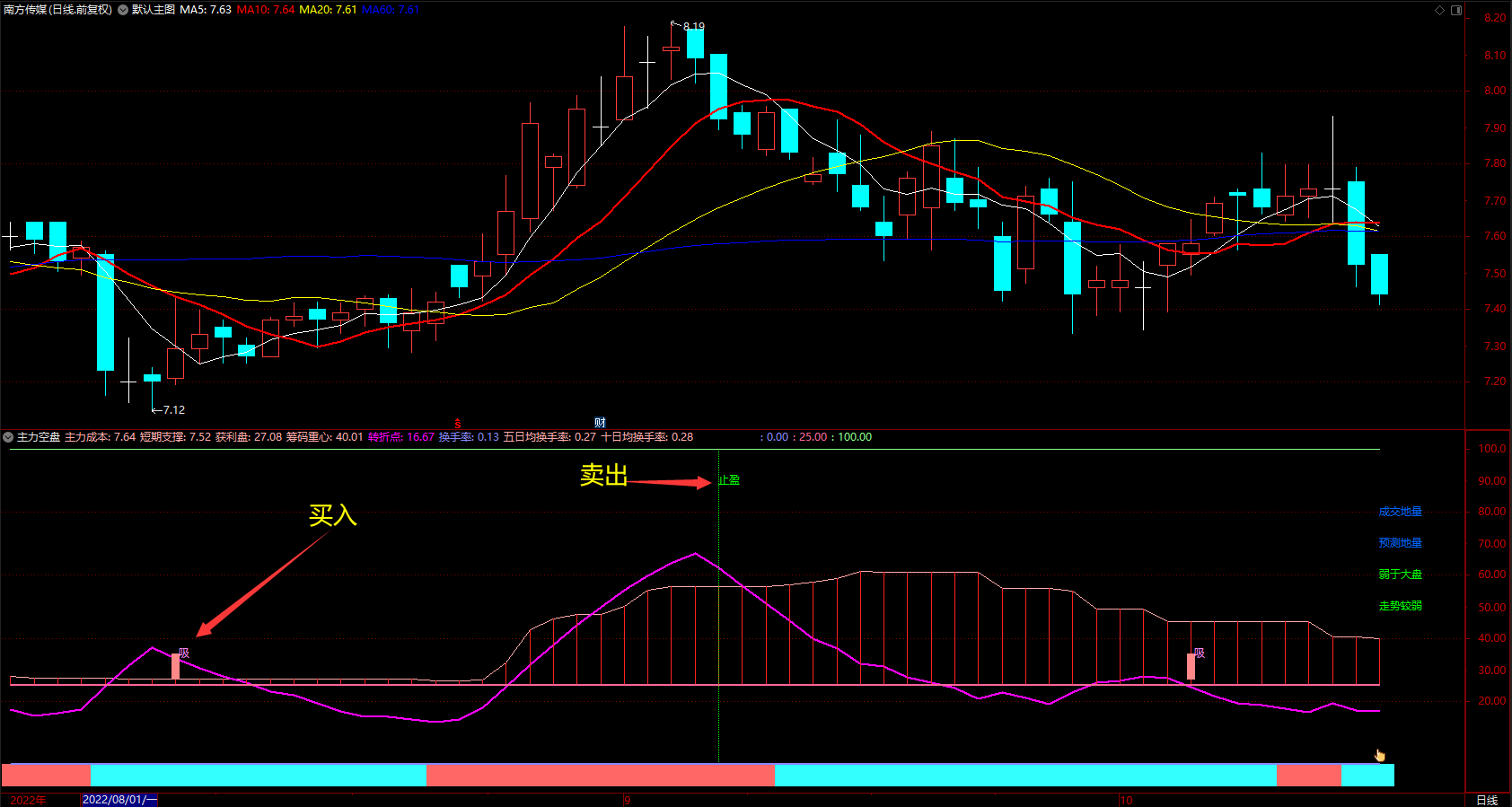The width and height of the screenshot is (1512, 807).
Task: Click the 获利盘: 27.08 value
Action: [x=249, y=437]
